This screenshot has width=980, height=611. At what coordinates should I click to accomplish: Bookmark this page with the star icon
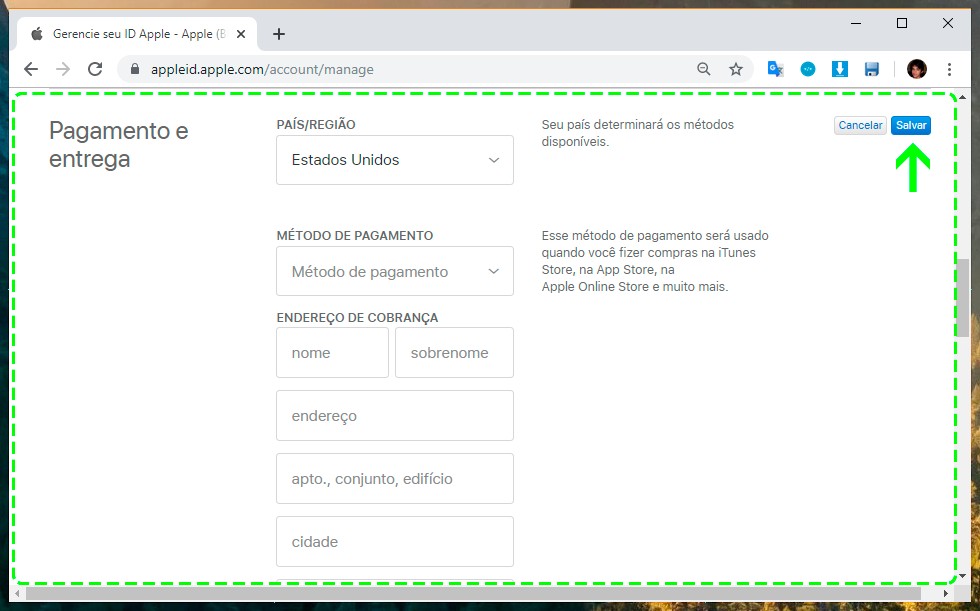[x=736, y=69]
